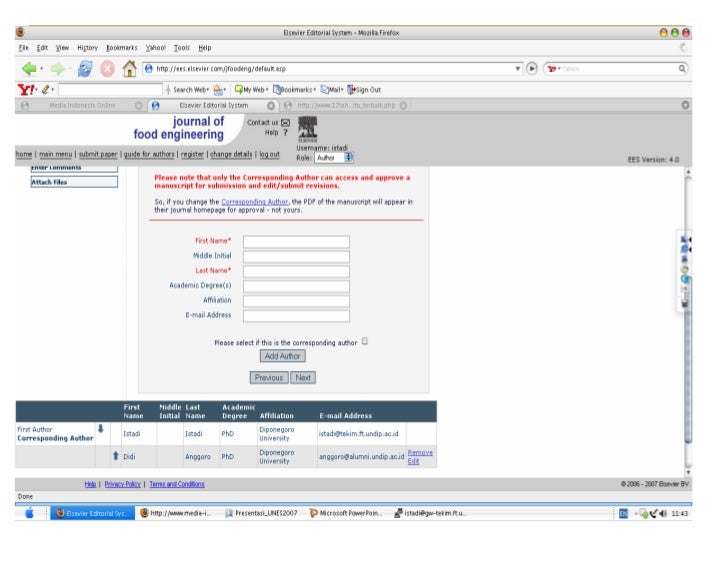This screenshot has width=728, height=563.
Task: Open the main menu link
Action: [x=55, y=154]
